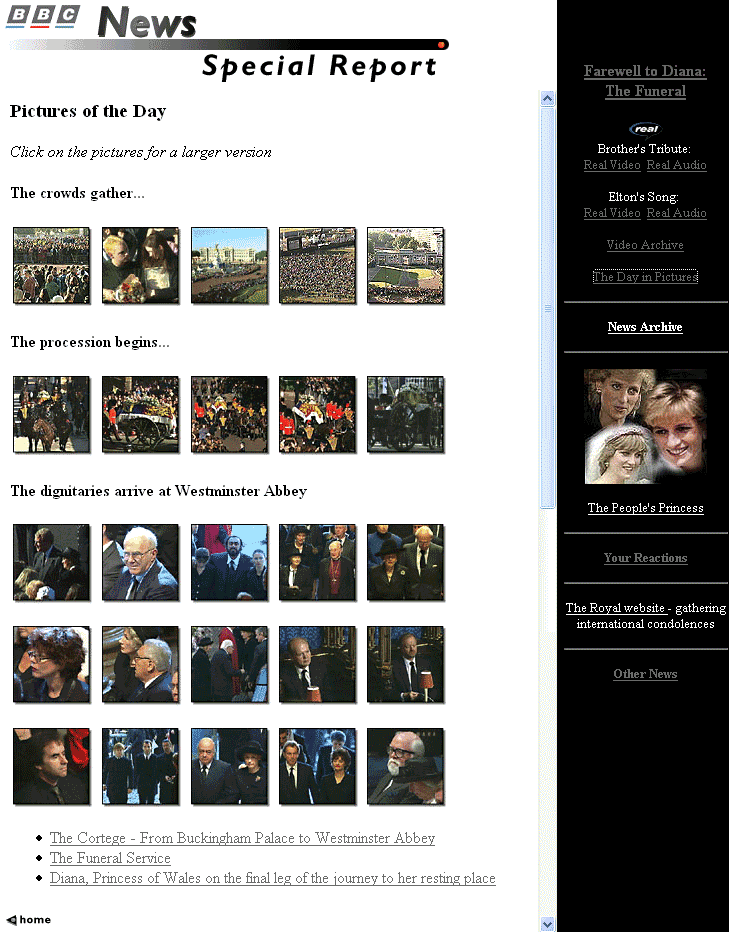Open the bearded man with glasses thumbnail
Image resolution: width=729 pixels, height=933 pixels.
[406, 766]
